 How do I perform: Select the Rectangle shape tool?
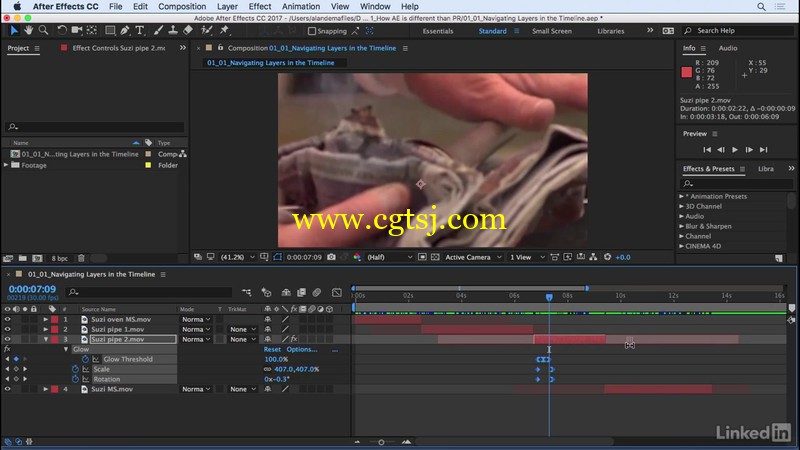pos(110,31)
